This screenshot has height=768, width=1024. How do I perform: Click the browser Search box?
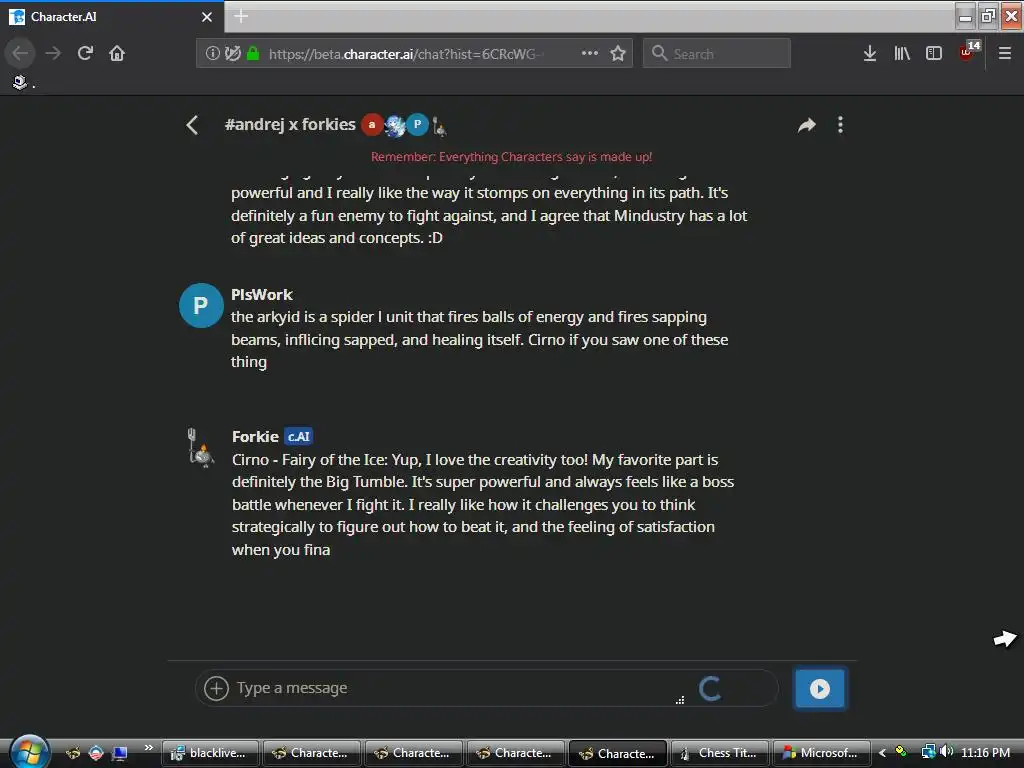click(716, 53)
